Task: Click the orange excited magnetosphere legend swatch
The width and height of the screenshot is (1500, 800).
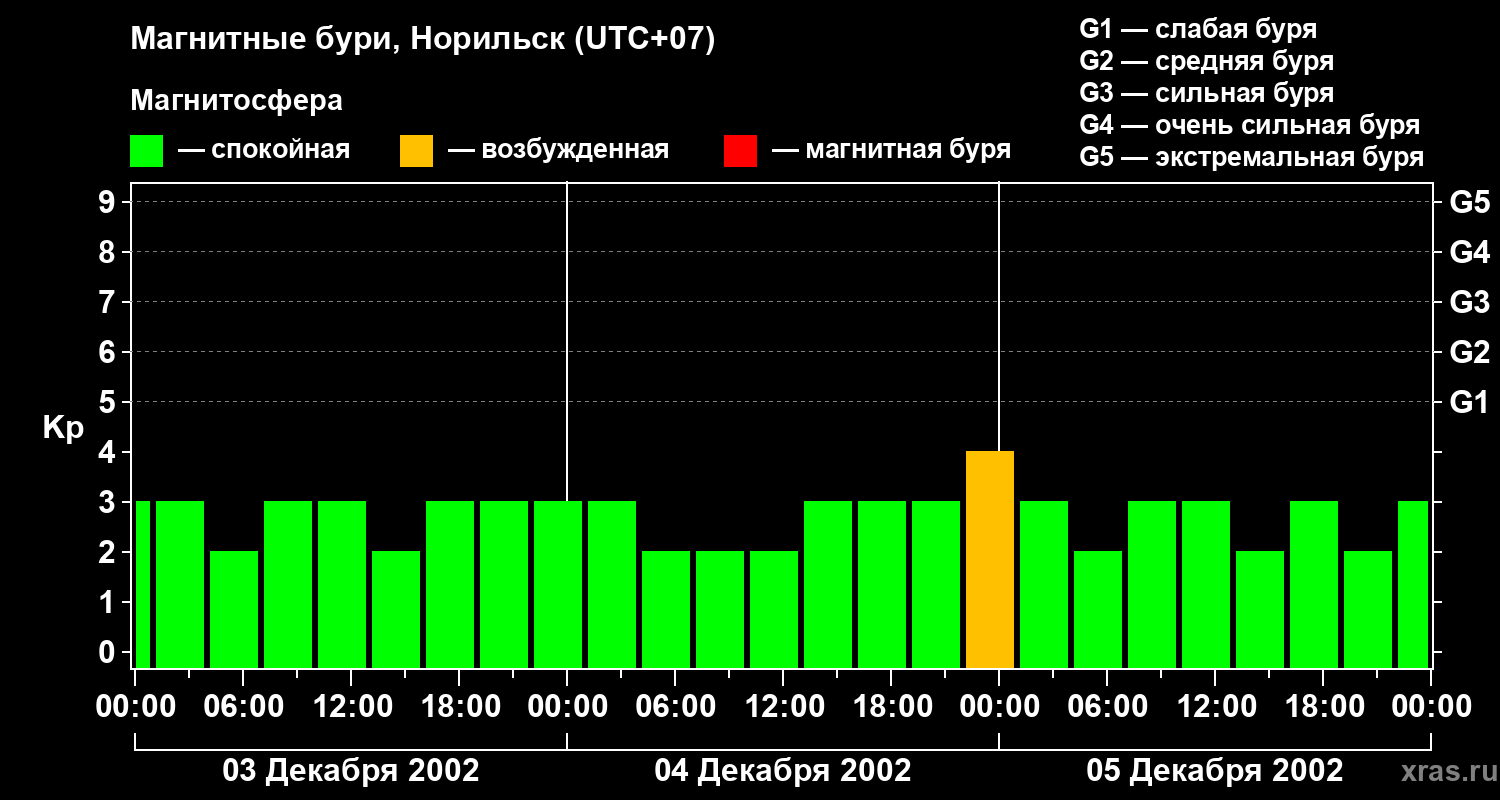Action: click(x=416, y=151)
